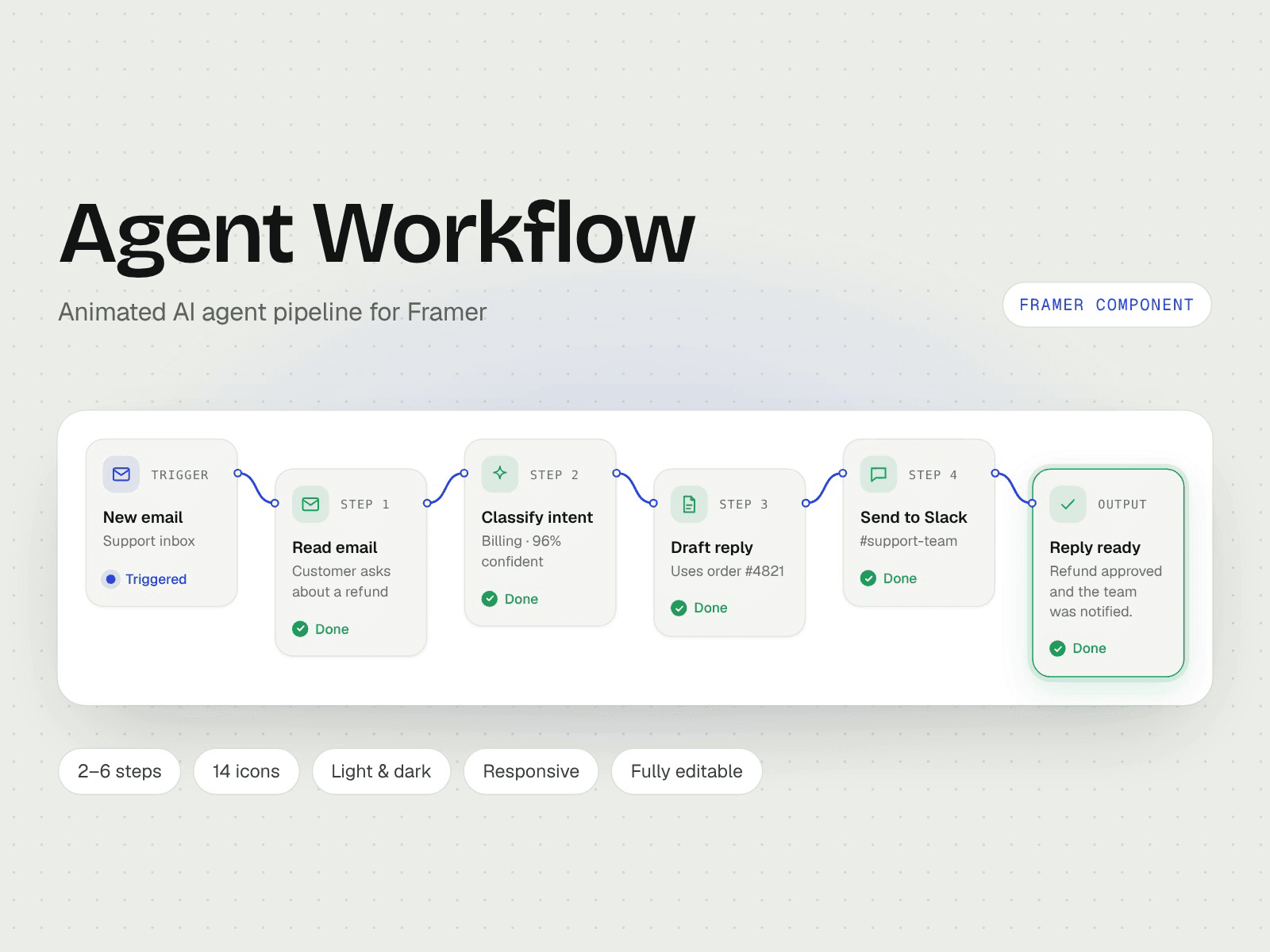1270x952 pixels.
Task: Click green Done check on Send to Slack
Action: pos(868,578)
